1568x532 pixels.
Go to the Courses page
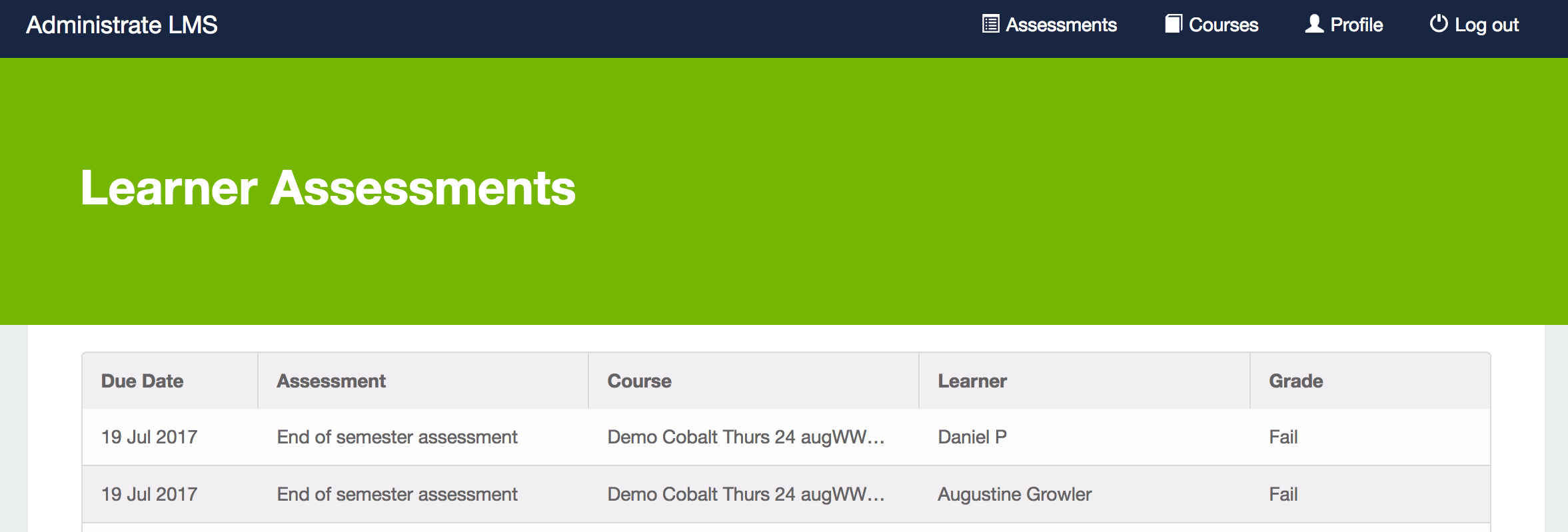pyautogui.click(x=1211, y=25)
